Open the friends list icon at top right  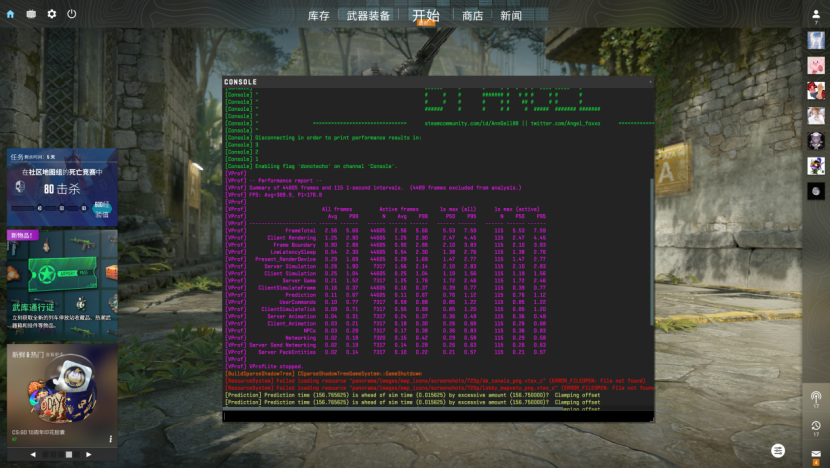pos(816,14)
